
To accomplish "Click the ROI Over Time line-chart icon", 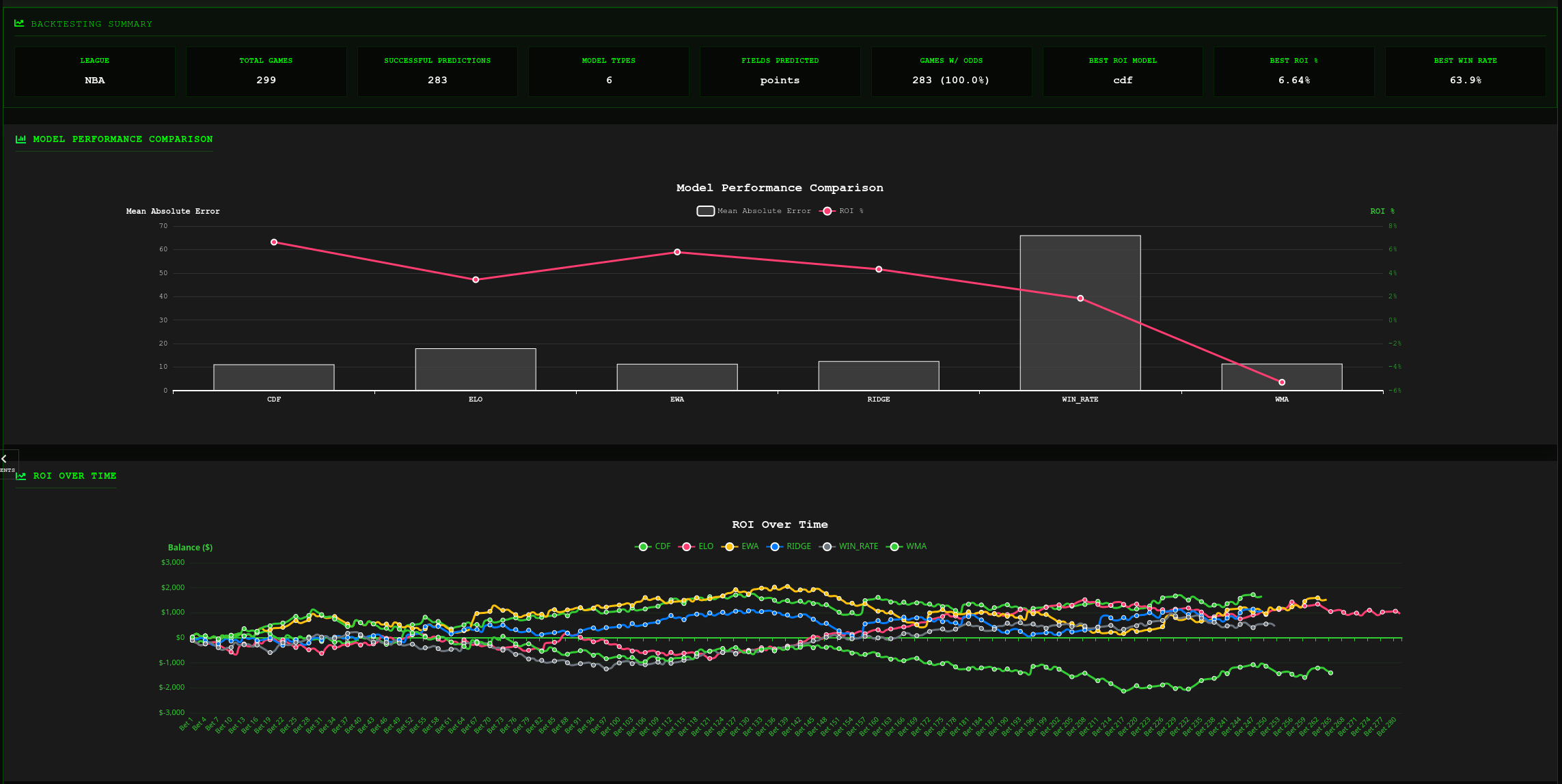I will pyautogui.click(x=20, y=476).
